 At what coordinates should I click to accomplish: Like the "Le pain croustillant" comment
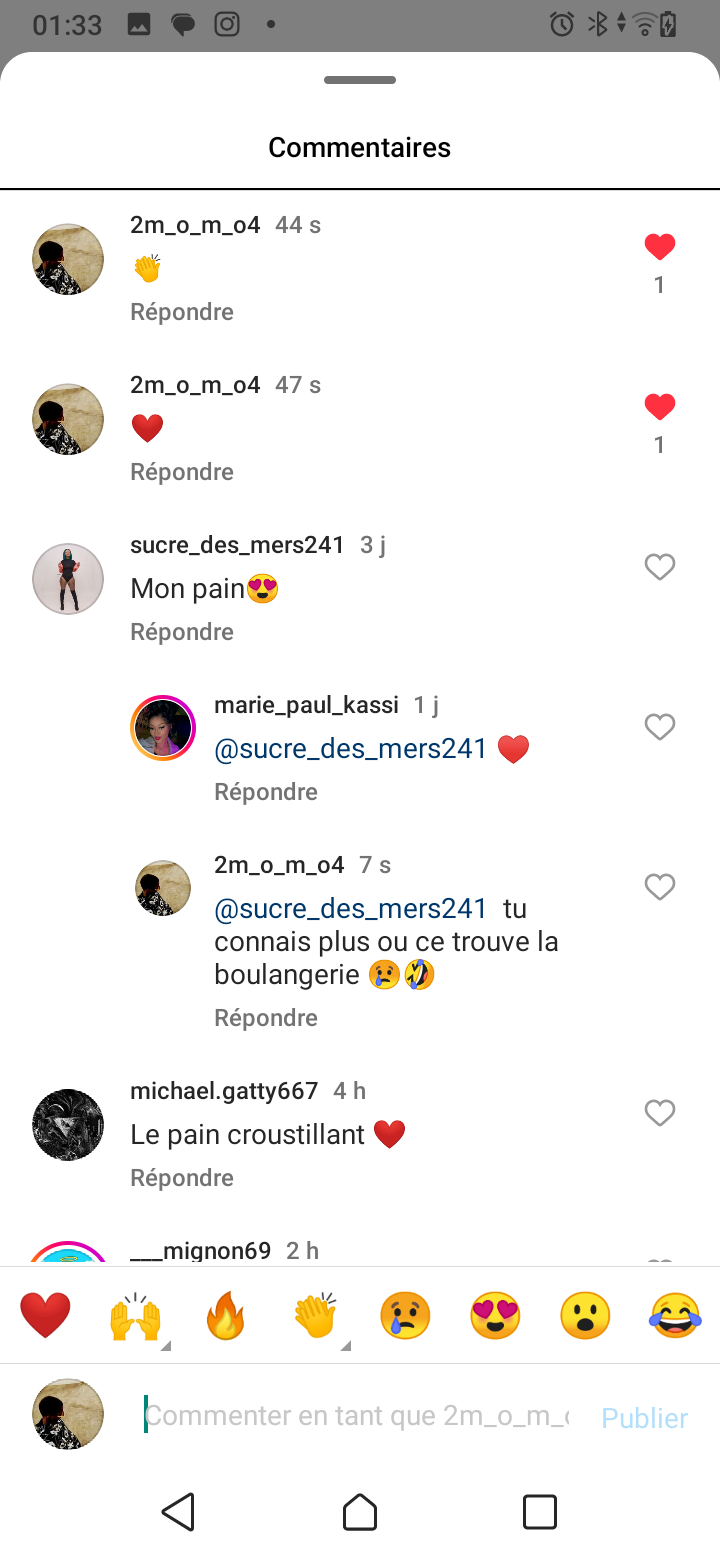(x=659, y=1113)
